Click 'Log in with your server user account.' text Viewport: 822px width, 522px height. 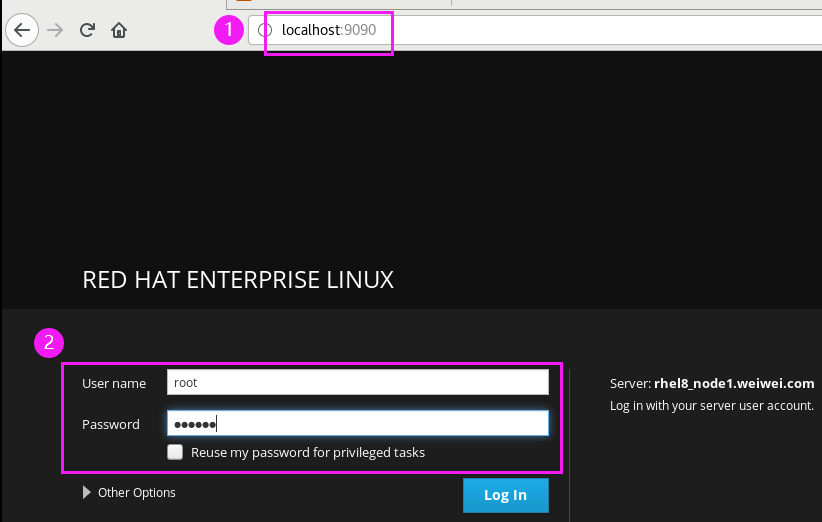[712, 406]
